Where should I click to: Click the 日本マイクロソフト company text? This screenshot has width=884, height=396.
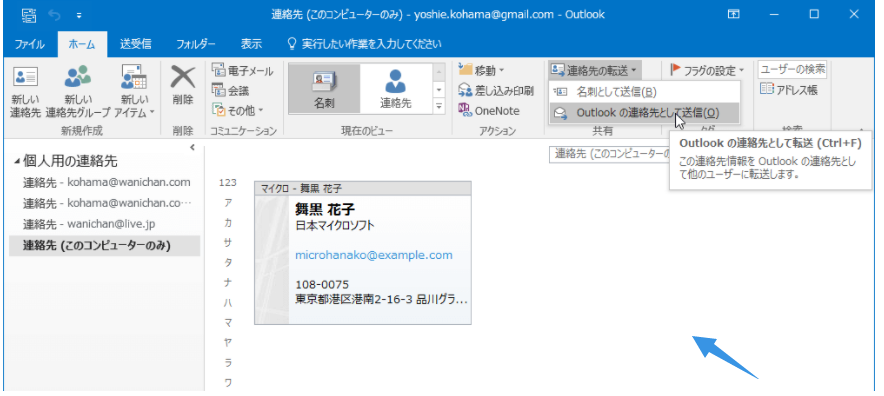(x=334, y=226)
